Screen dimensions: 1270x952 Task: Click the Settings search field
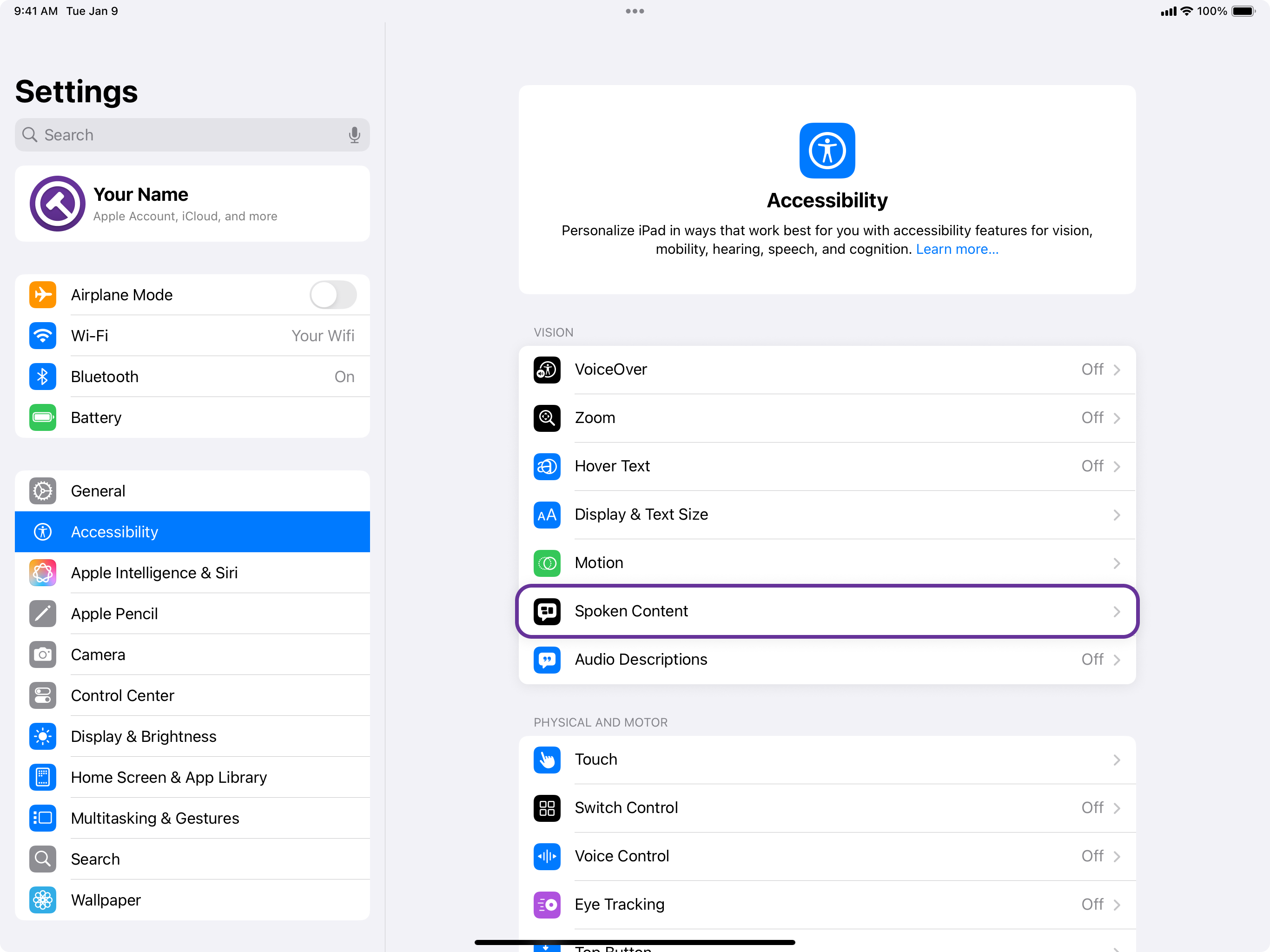(184, 135)
